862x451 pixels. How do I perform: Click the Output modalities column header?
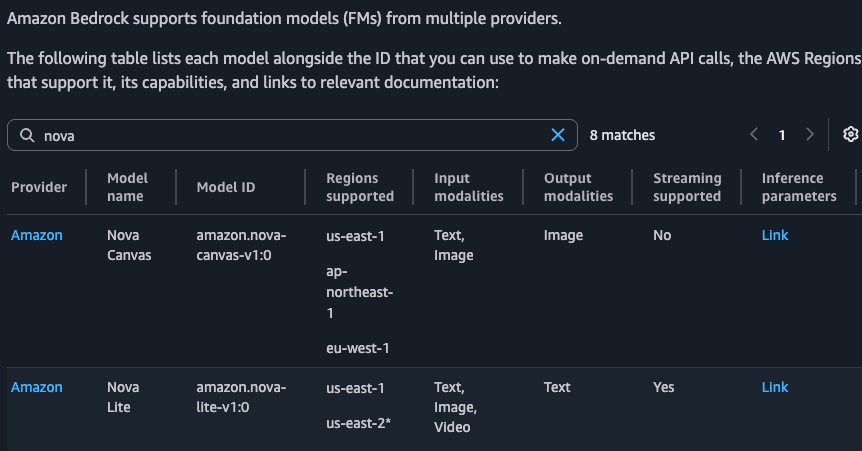[x=578, y=187]
